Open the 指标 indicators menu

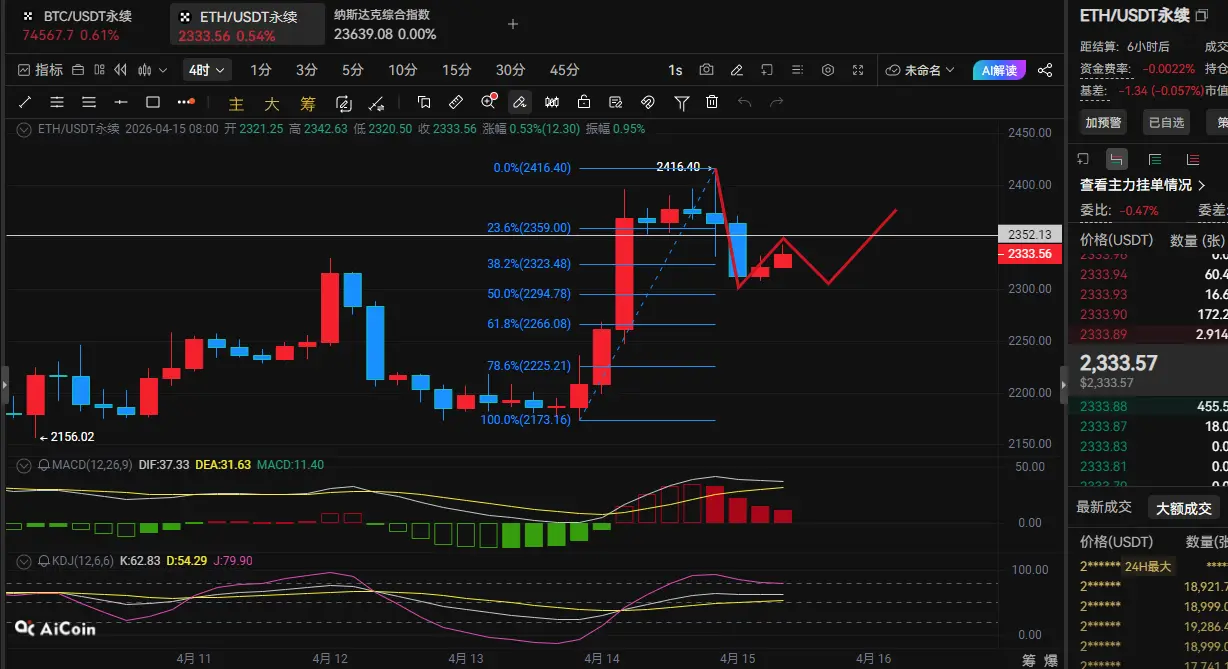pos(41,70)
